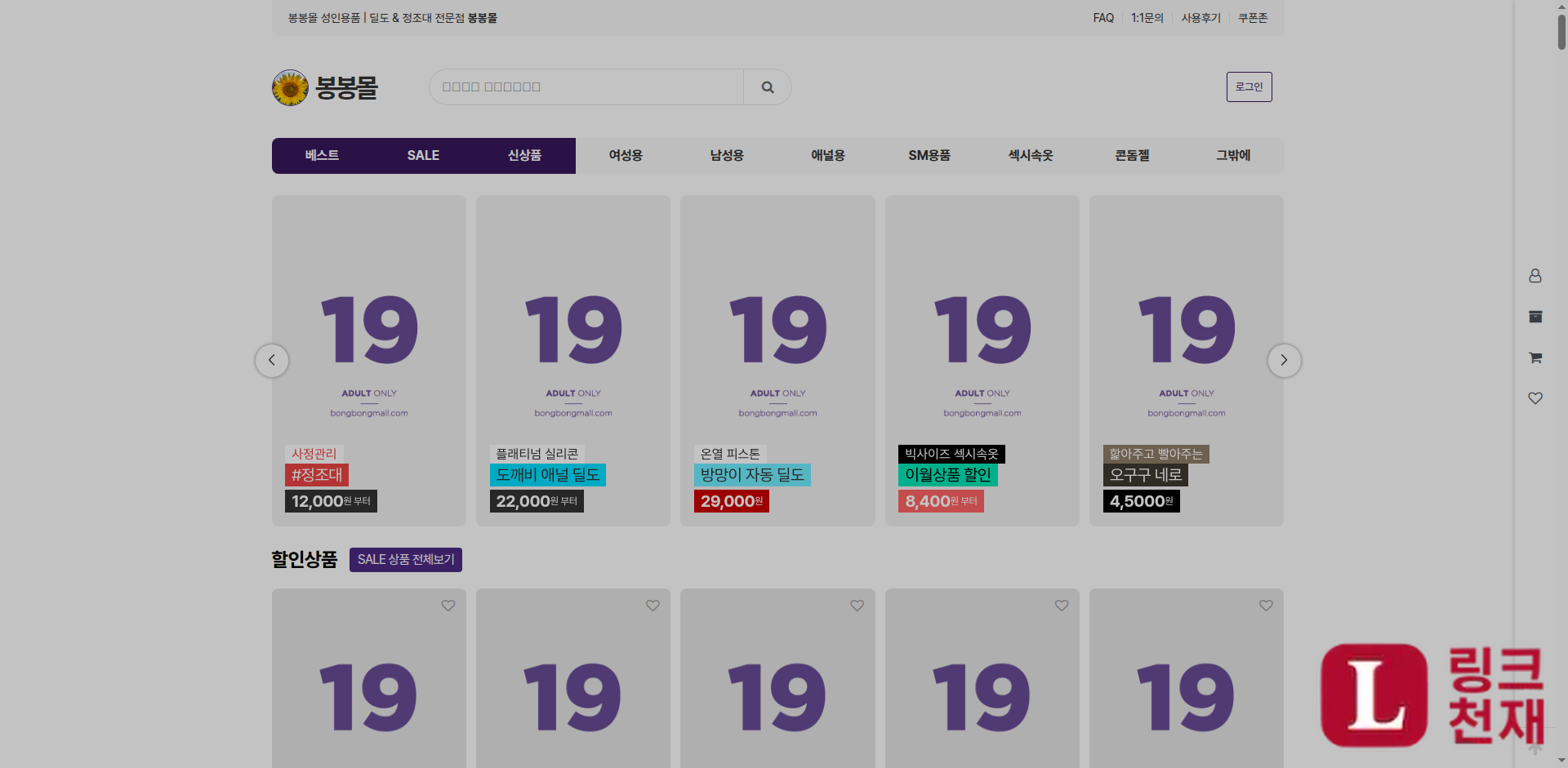
Task: Toggle wishlist heart on second sale product
Action: 653,606
